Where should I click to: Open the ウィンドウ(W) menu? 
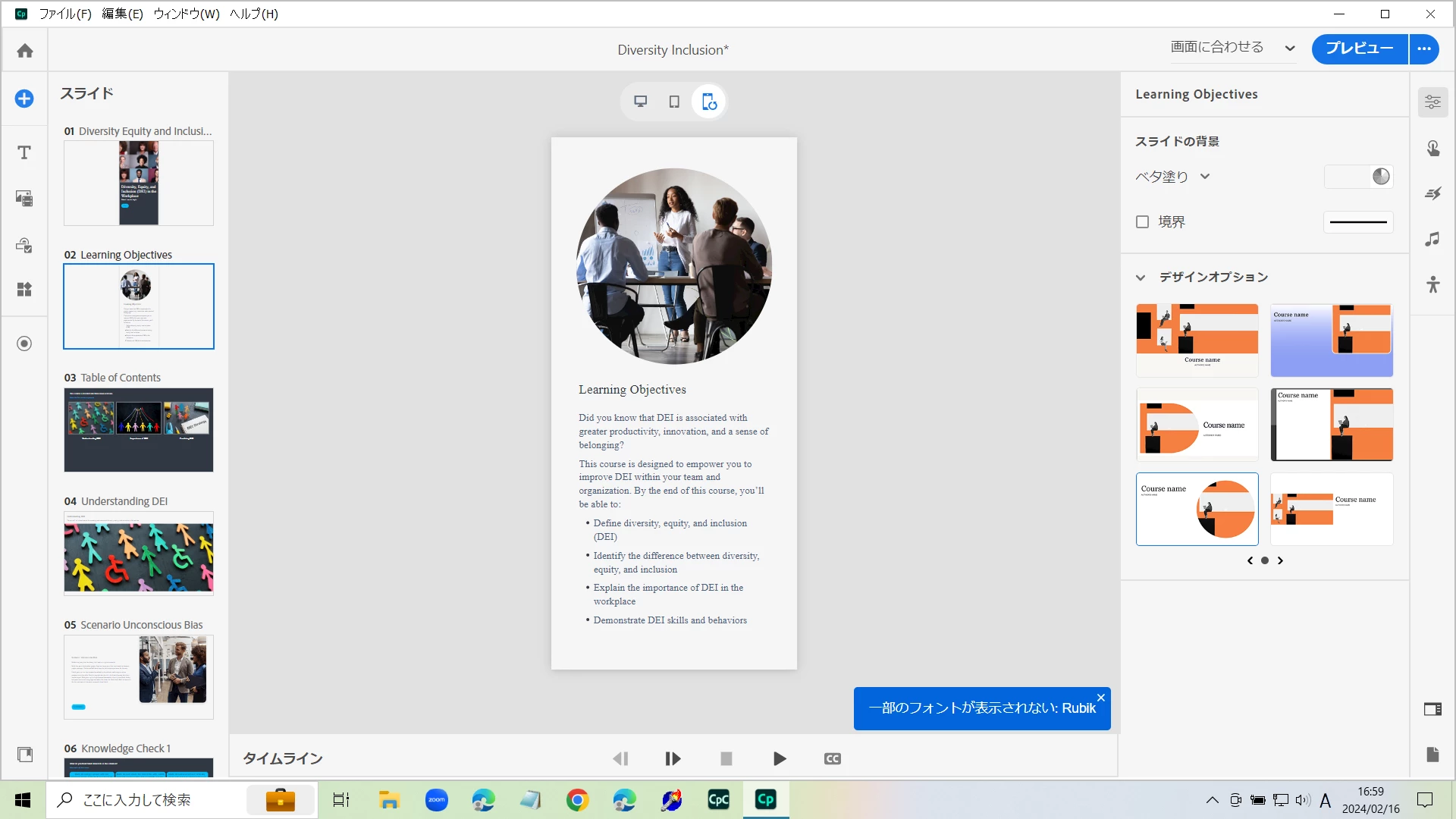pos(187,14)
